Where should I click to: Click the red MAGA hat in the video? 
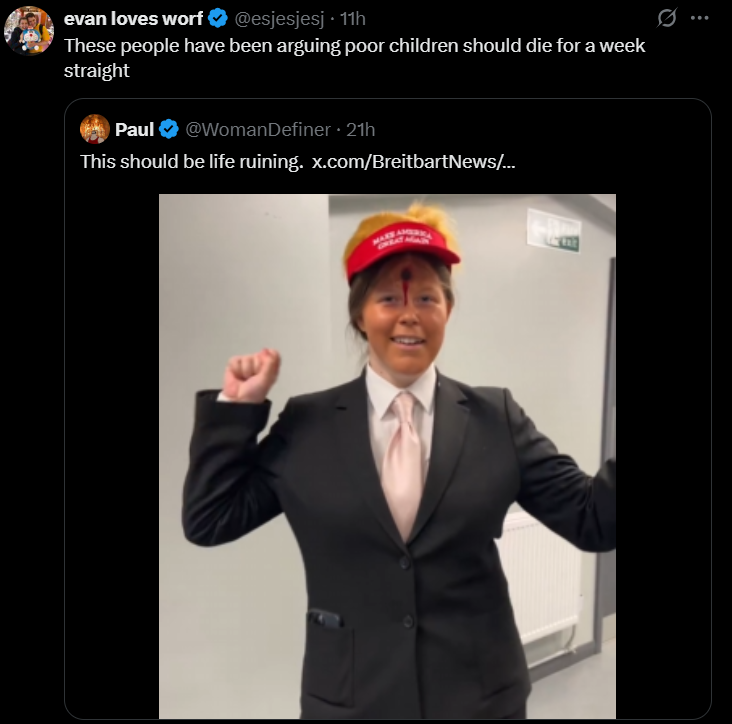click(x=402, y=249)
